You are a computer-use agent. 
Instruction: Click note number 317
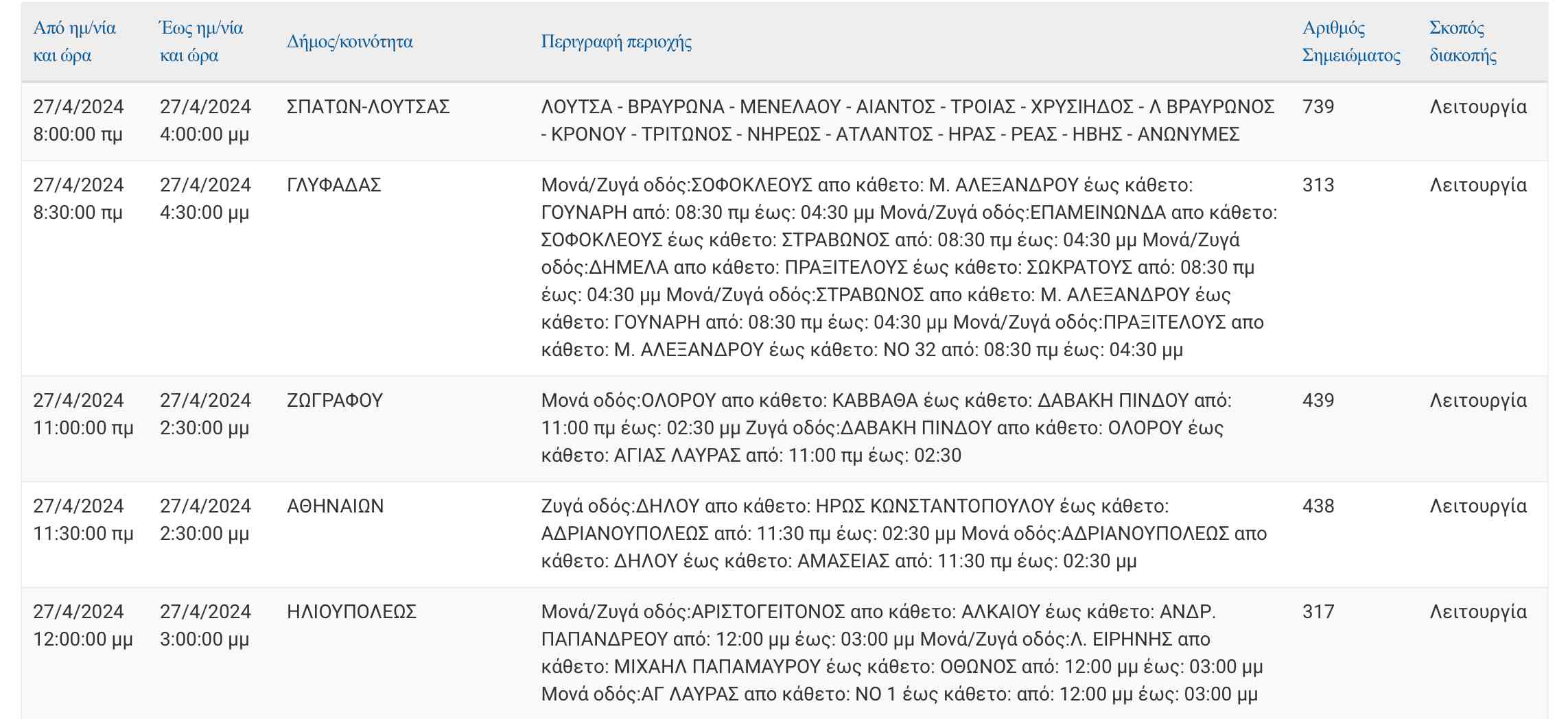pos(1318,612)
